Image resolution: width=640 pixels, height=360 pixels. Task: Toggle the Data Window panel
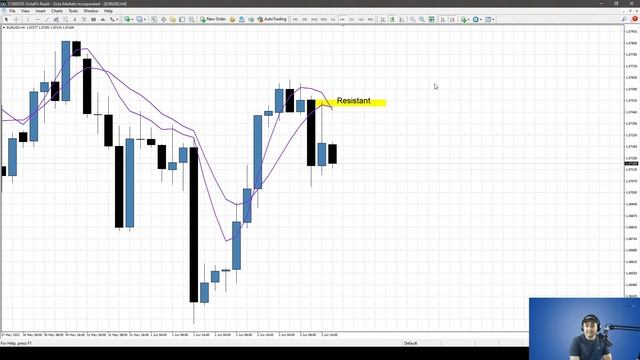coord(163,19)
